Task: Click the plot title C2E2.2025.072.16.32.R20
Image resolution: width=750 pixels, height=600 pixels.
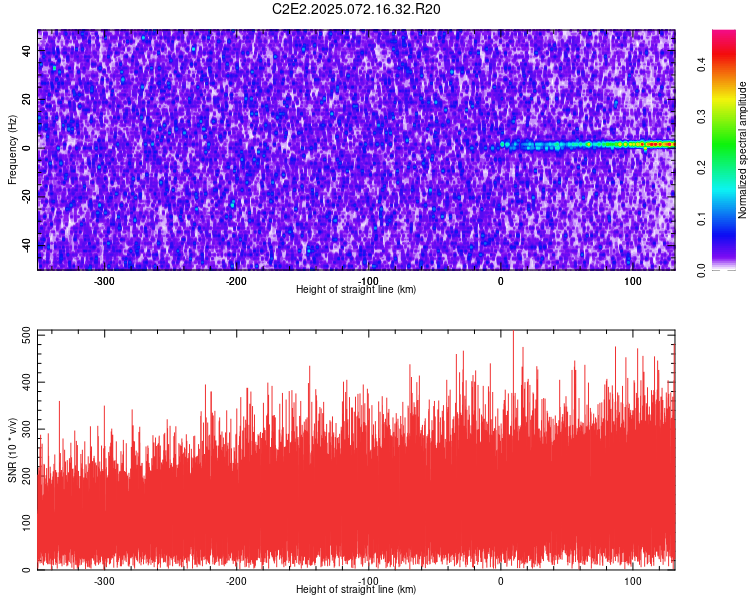Action: (356, 9)
